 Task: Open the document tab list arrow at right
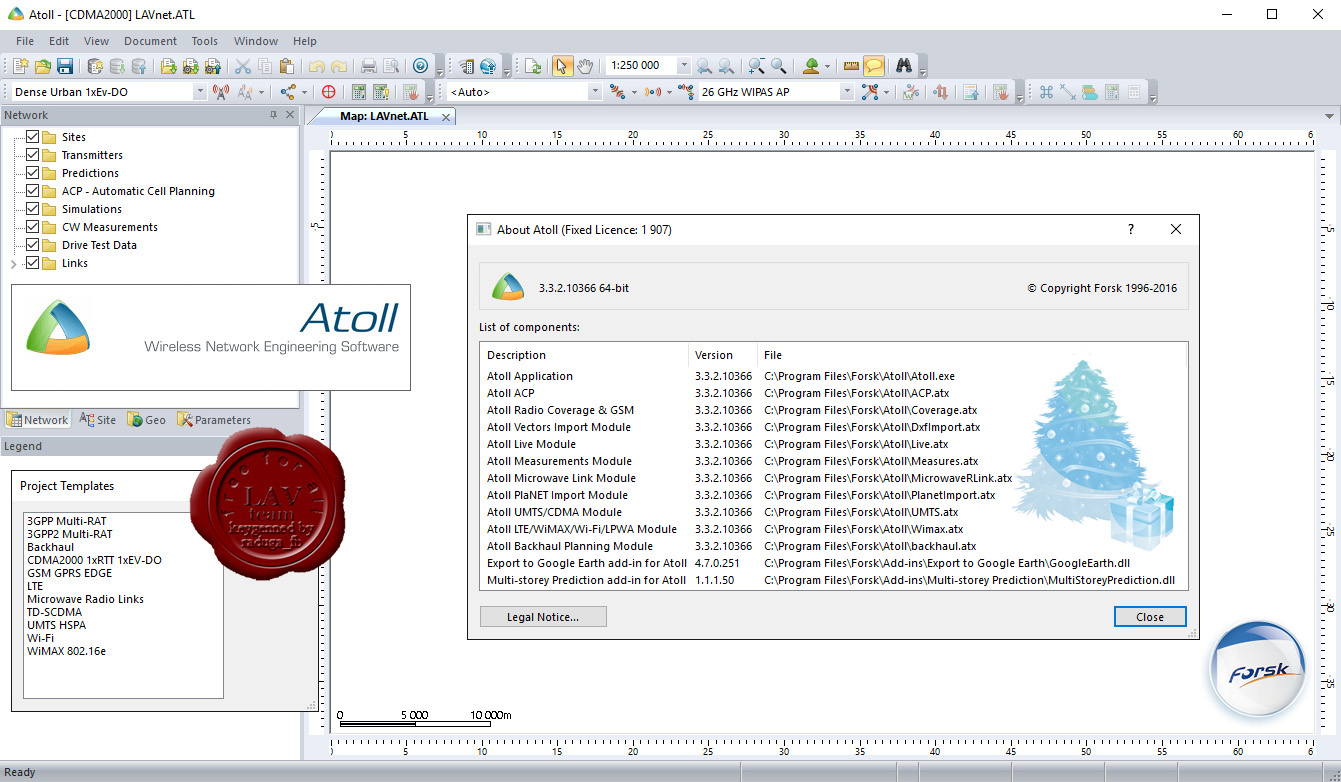click(1329, 116)
